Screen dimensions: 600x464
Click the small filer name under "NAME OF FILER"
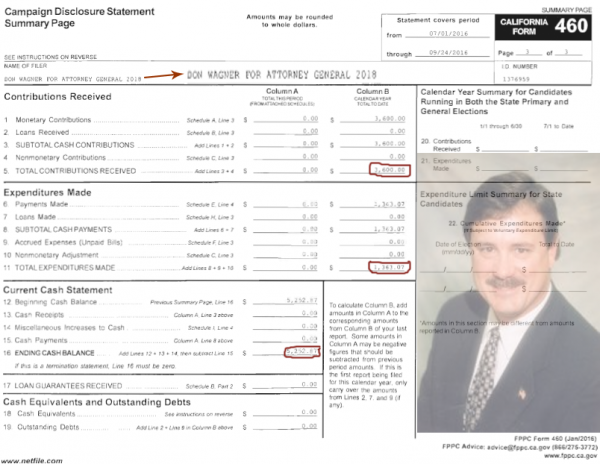pos(73,79)
